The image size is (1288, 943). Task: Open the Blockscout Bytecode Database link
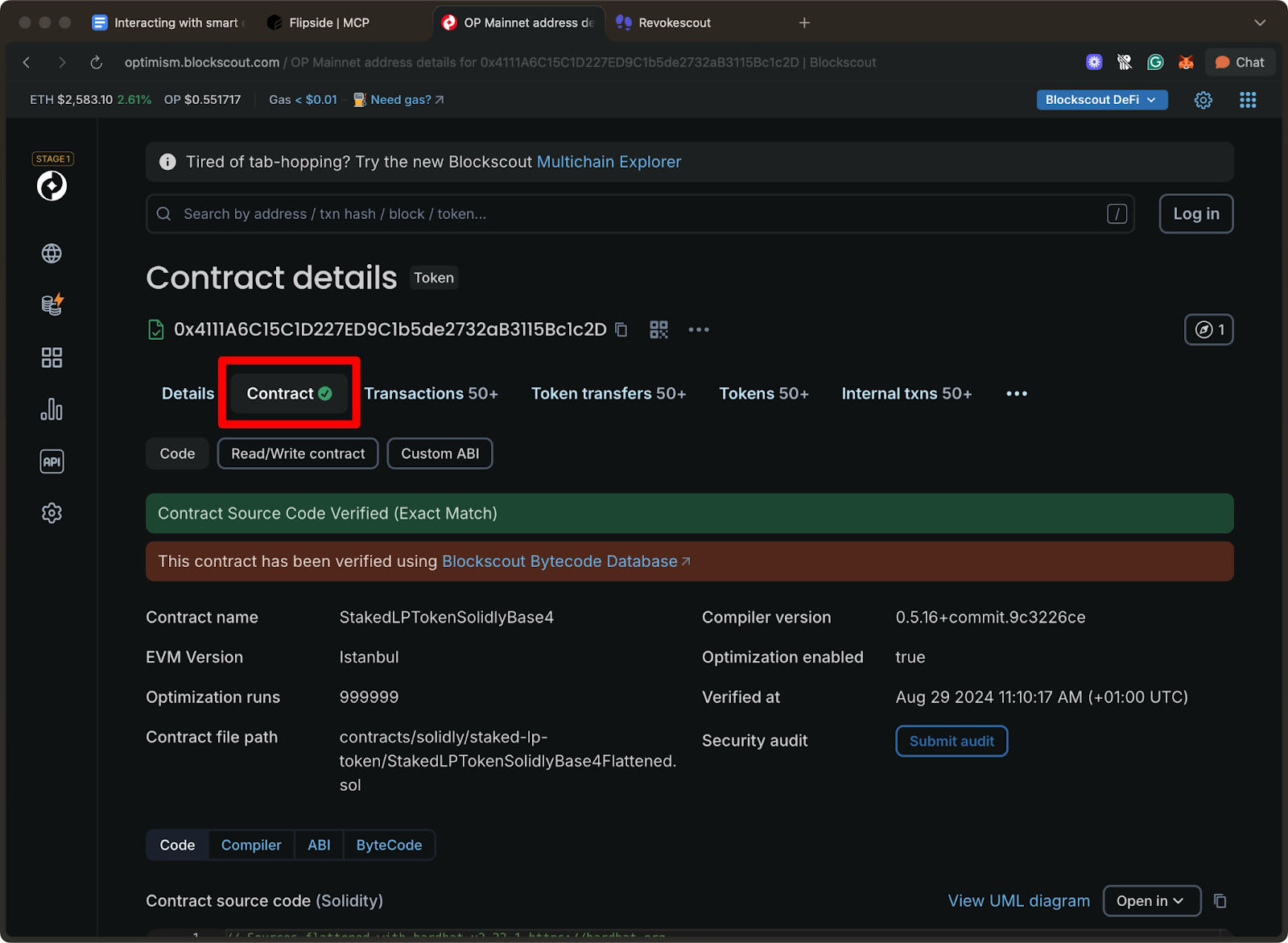[566, 561]
